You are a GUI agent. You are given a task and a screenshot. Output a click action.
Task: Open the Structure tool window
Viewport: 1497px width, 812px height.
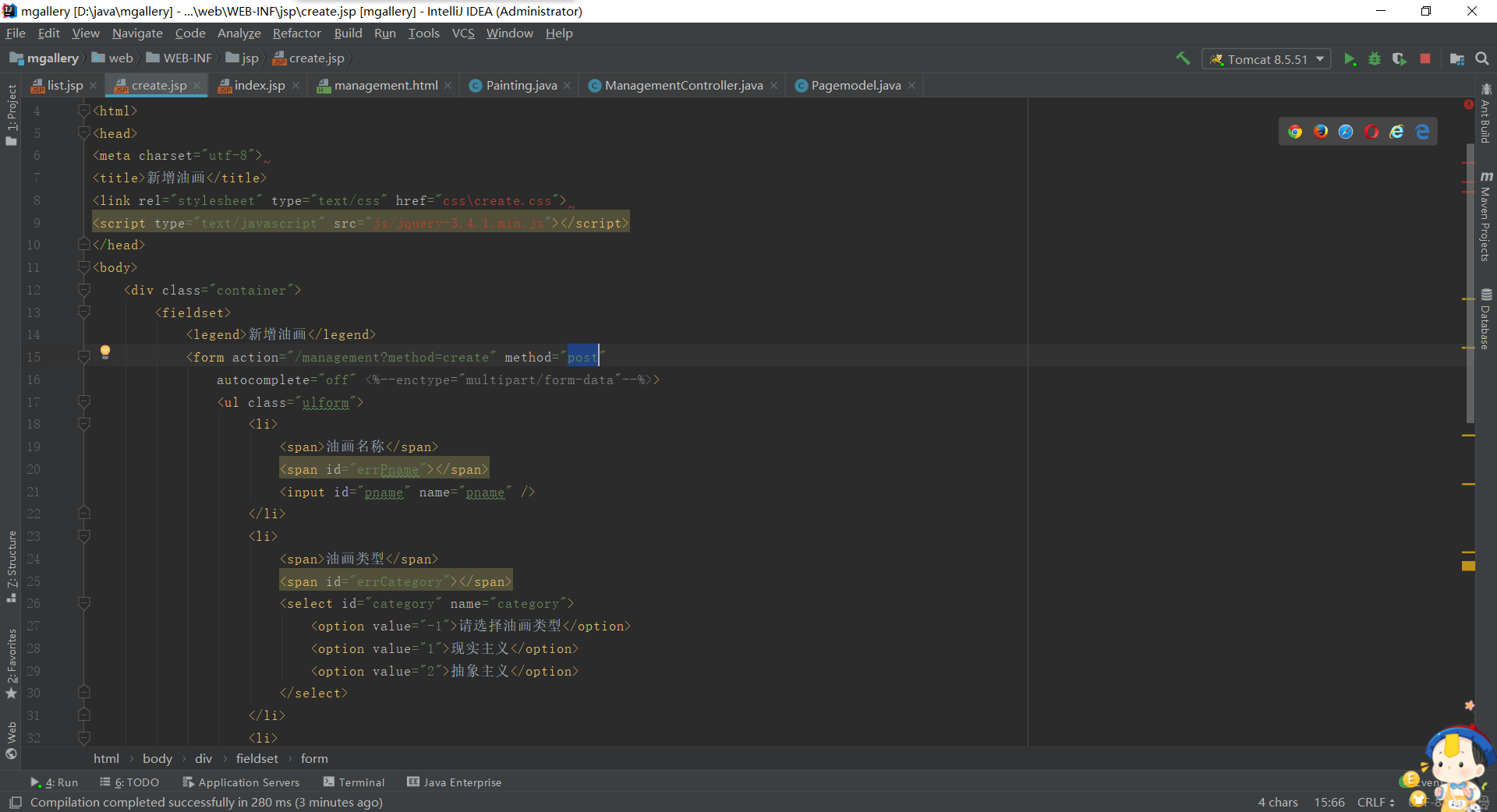pos(11,567)
